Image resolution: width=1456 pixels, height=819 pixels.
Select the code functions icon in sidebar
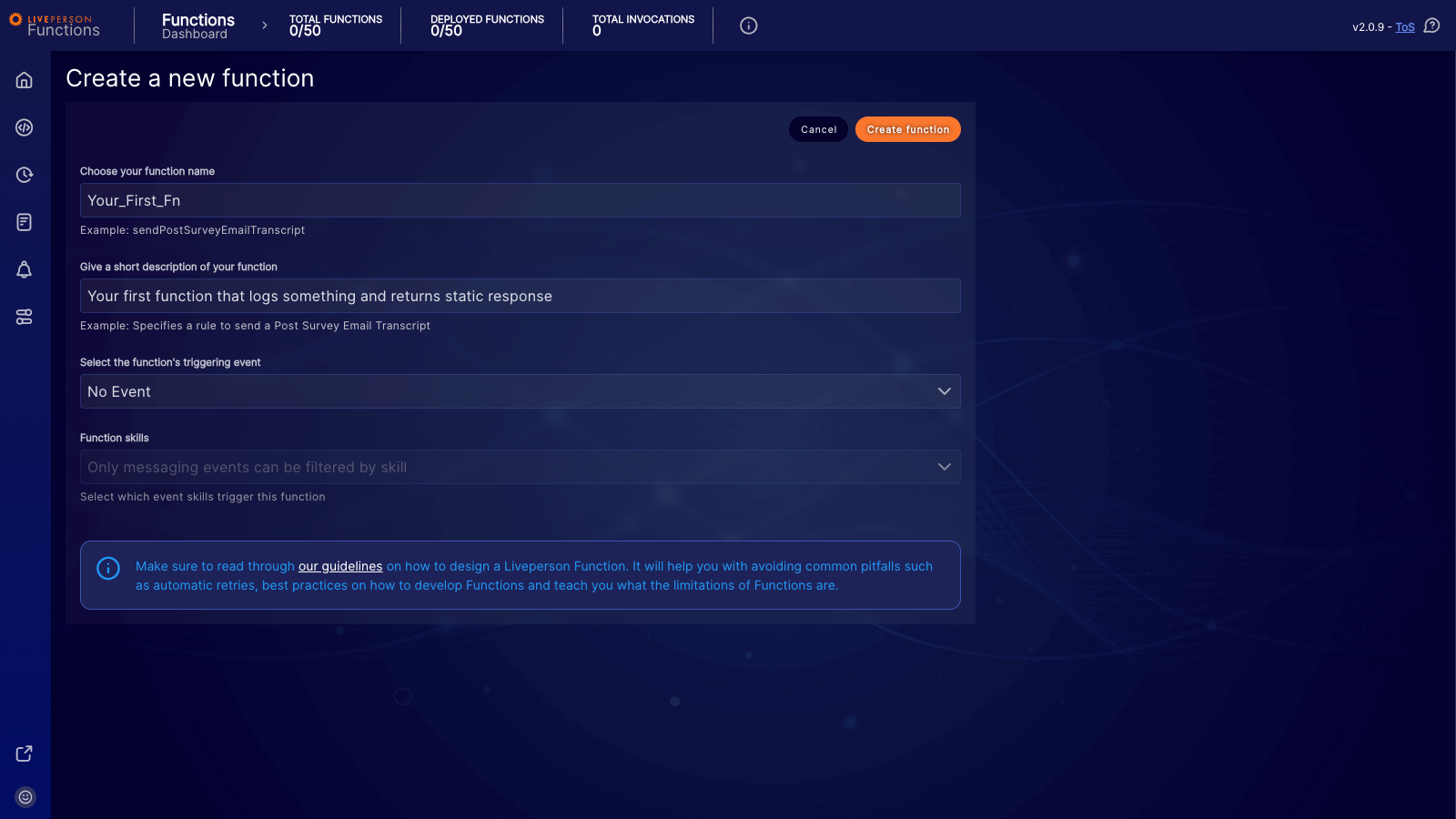pos(24,127)
